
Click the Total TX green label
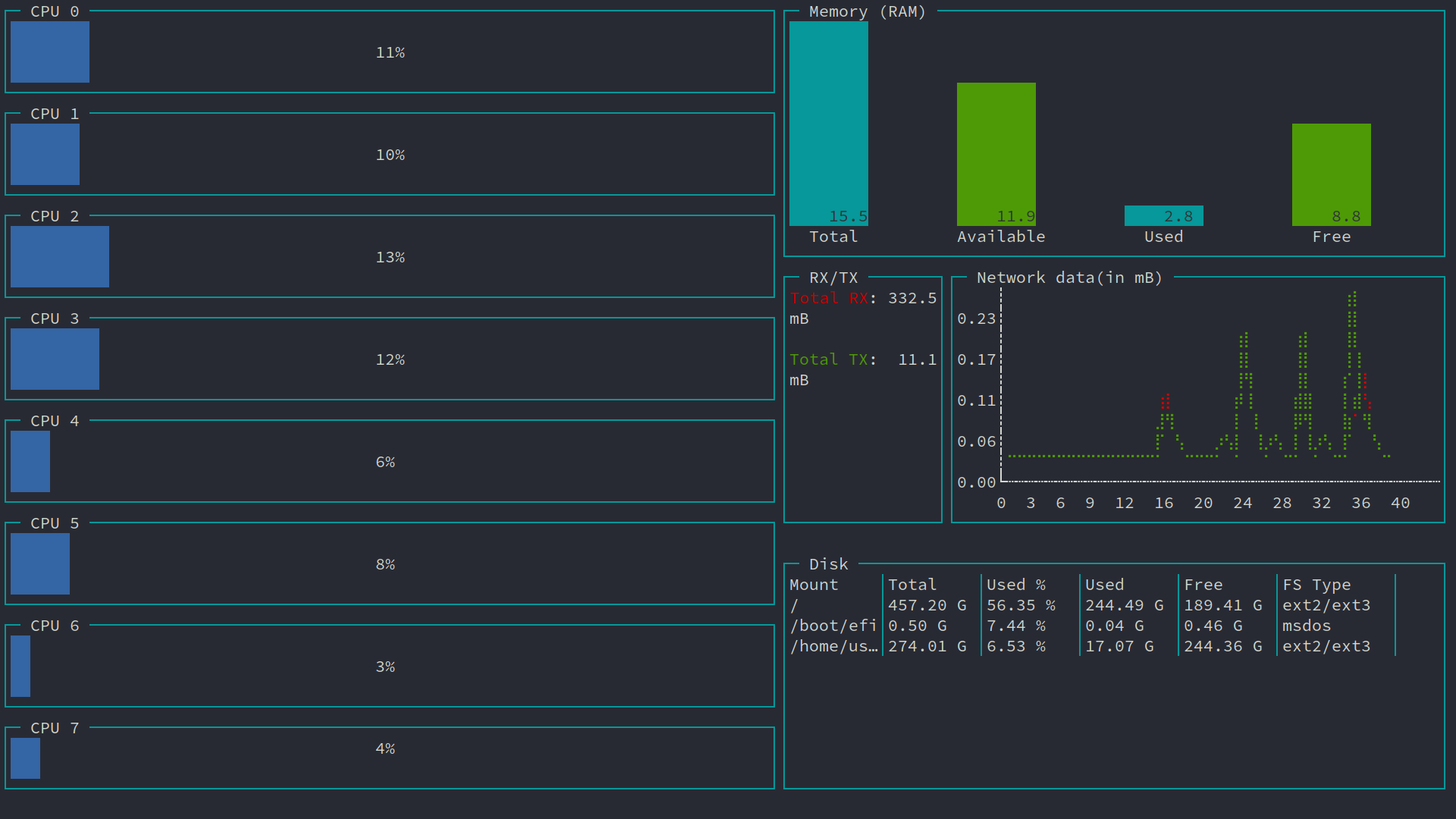[x=828, y=359]
